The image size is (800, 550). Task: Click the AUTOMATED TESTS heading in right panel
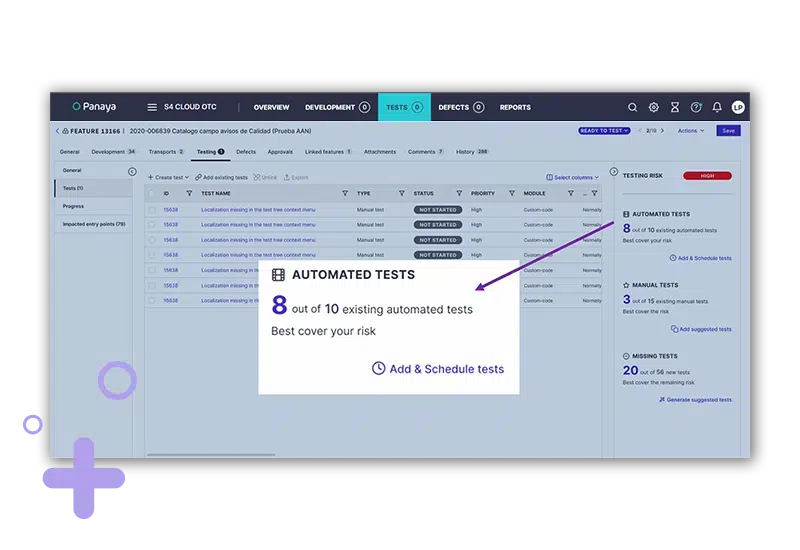pyautogui.click(x=661, y=214)
